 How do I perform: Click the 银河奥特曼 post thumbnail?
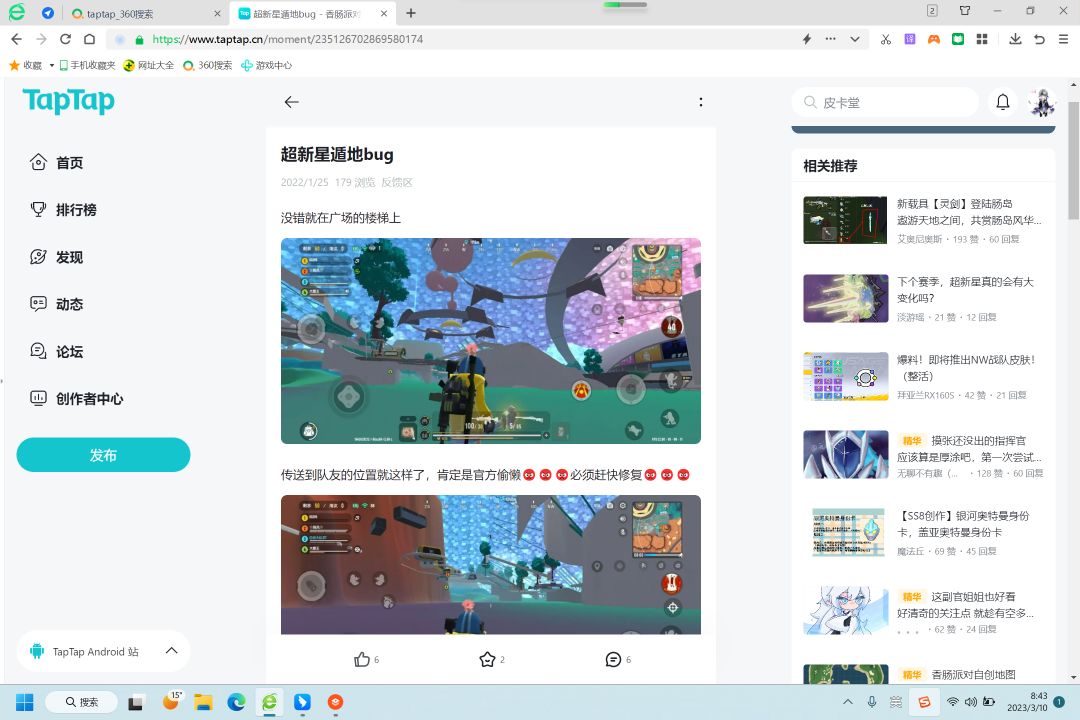tap(846, 533)
